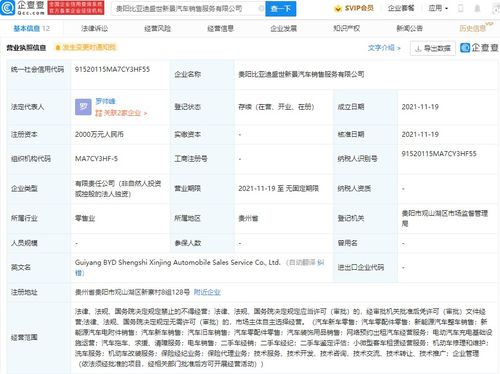500x374 pixels.
Task: Click the 导出数据 export button
Action: click(433, 49)
